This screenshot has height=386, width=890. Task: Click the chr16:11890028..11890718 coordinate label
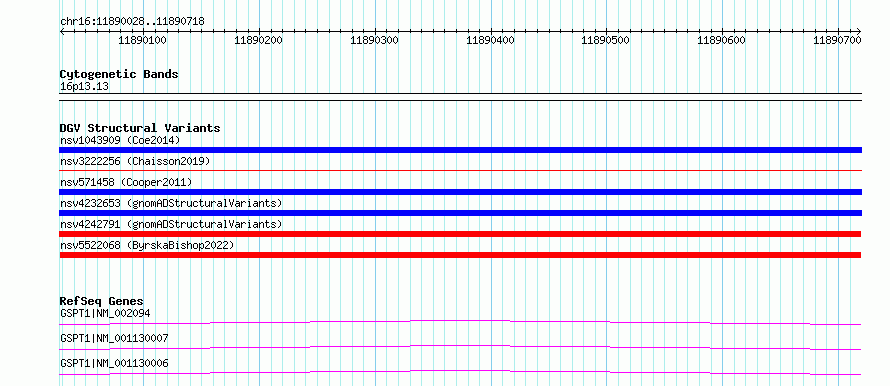132,21
